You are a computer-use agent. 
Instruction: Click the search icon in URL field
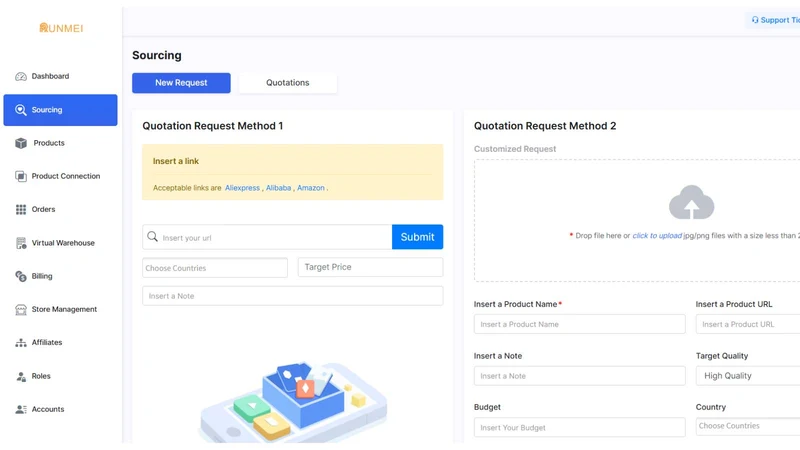tap(153, 237)
